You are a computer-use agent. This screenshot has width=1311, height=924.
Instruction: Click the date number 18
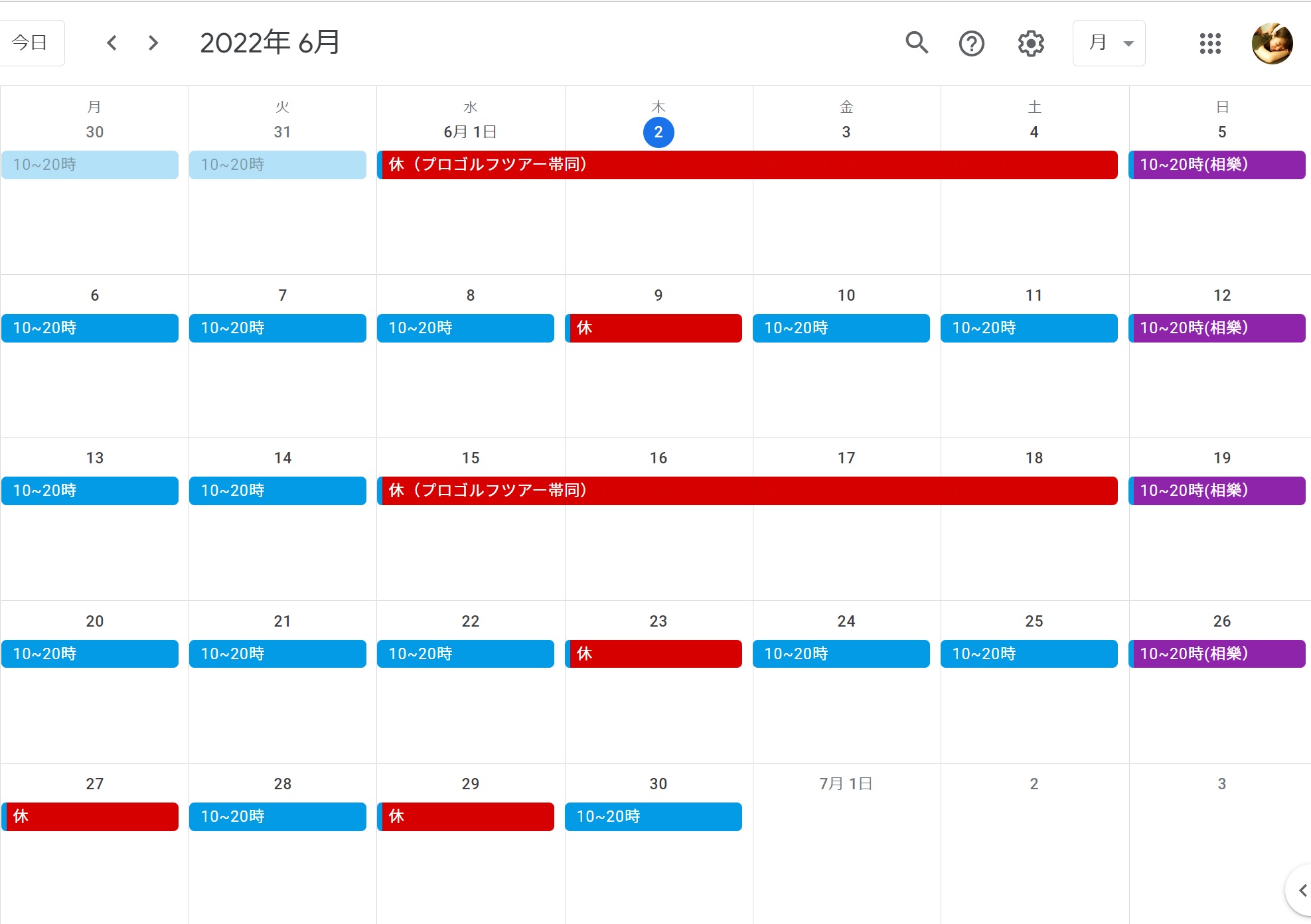(x=1034, y=458)
